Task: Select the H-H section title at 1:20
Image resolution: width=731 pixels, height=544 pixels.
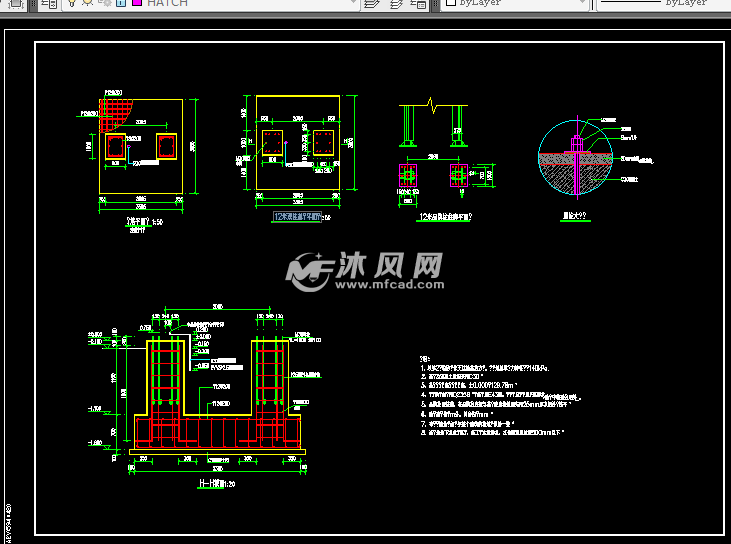Action: pos(217,484)
